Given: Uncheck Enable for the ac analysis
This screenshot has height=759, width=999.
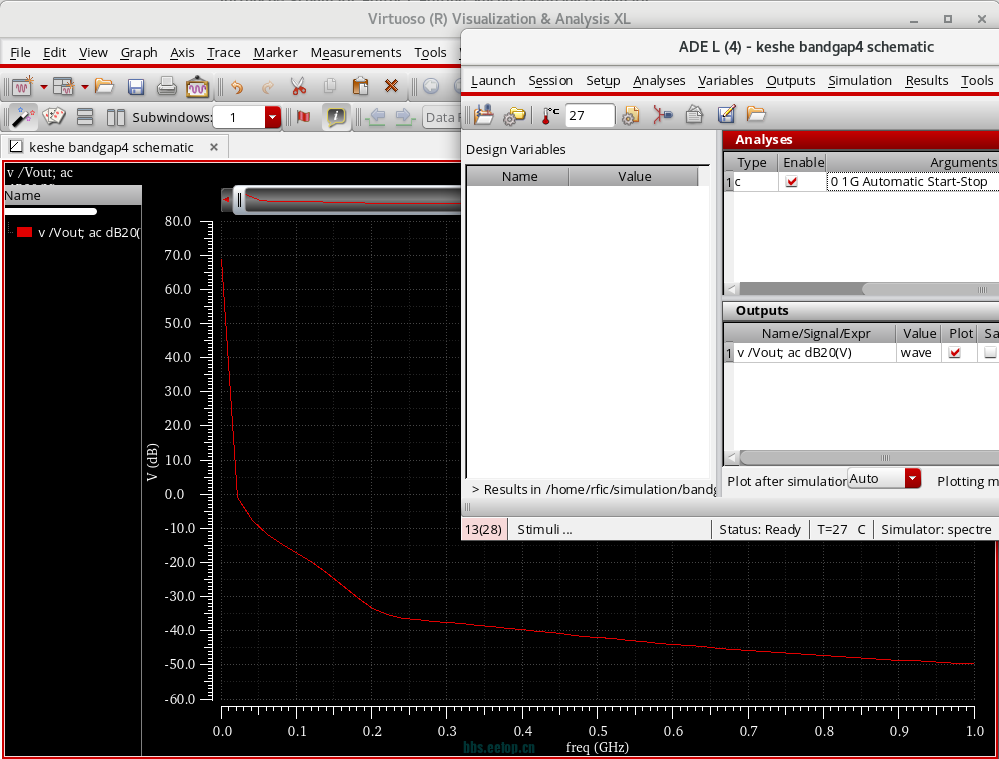Looking at the screenshot, I should point(792,182).
